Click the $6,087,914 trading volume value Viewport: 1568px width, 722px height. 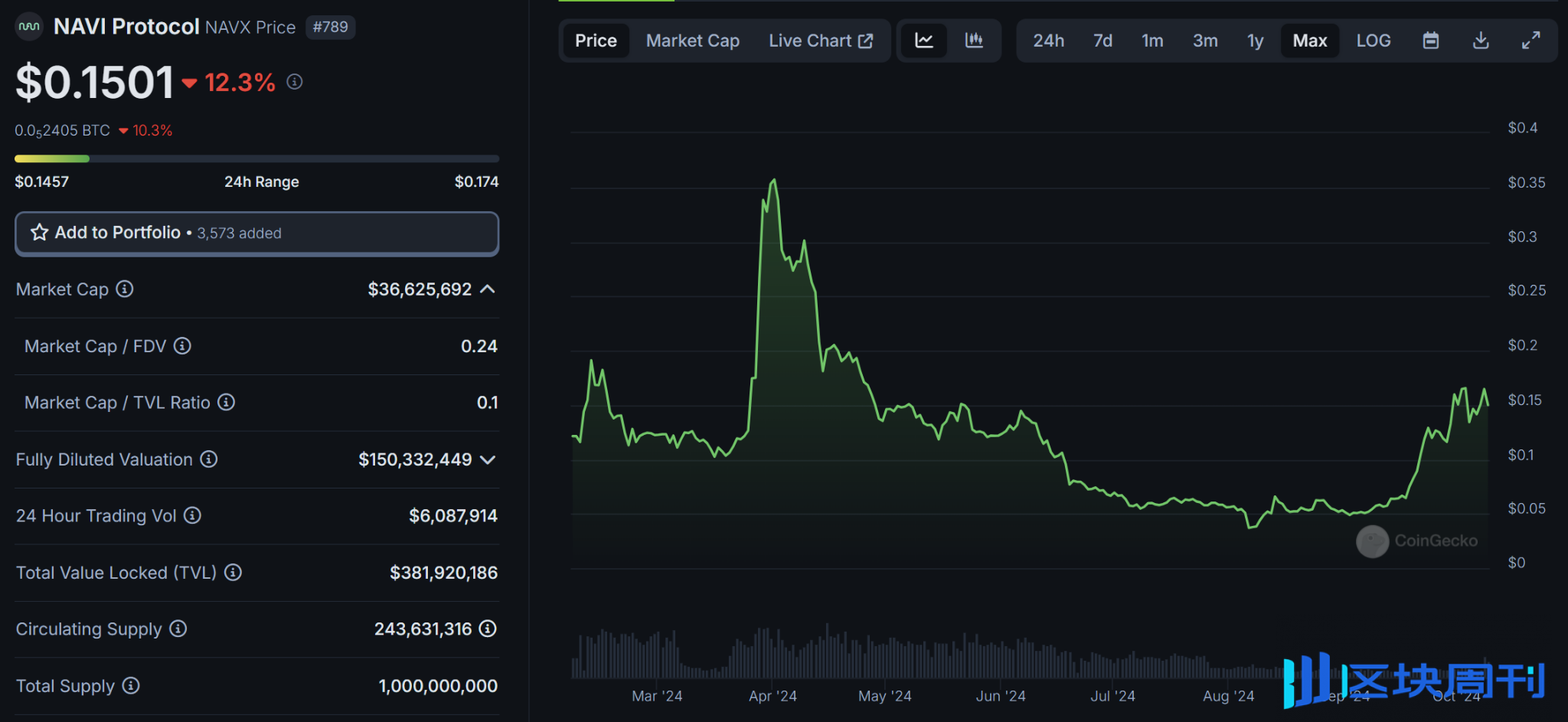point(453,516)
